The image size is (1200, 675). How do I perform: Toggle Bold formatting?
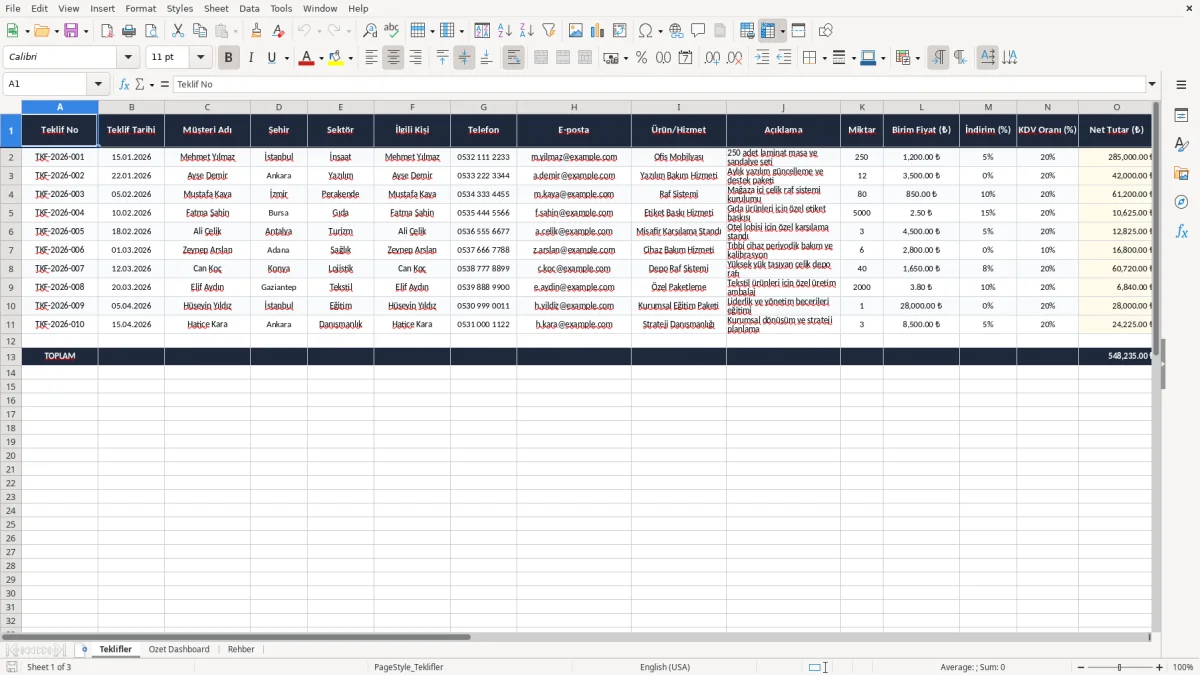(228, 58)
